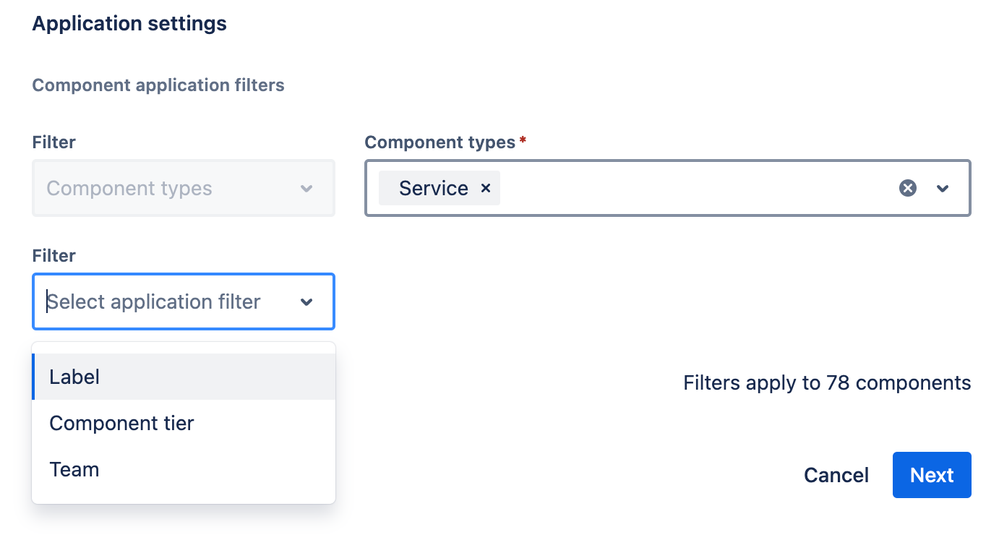Screen dimensions: 999x535
Task: Expand the Component types multi-select chevron
Action: click(x=942, y=188)
